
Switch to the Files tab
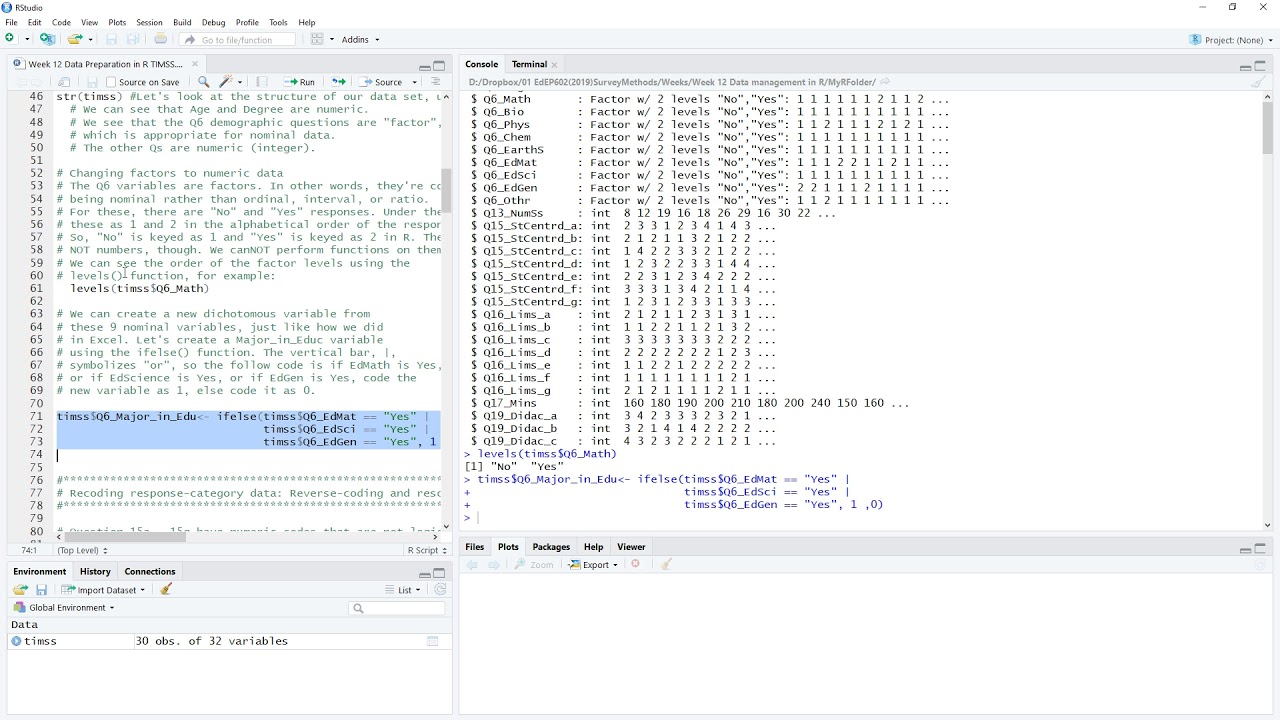click(x=475, y=547)
